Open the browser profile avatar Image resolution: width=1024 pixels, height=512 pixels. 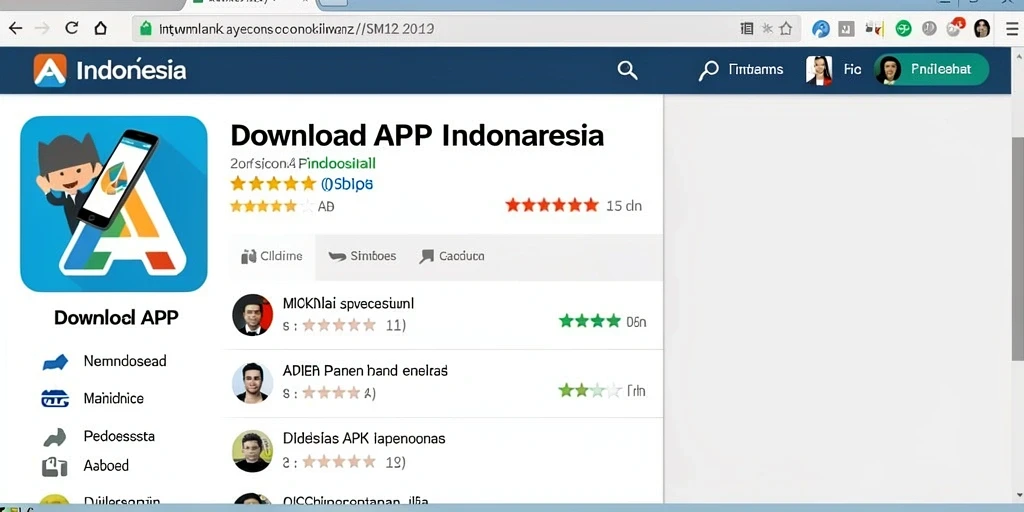pyautogui.click(x=982, y=28)
